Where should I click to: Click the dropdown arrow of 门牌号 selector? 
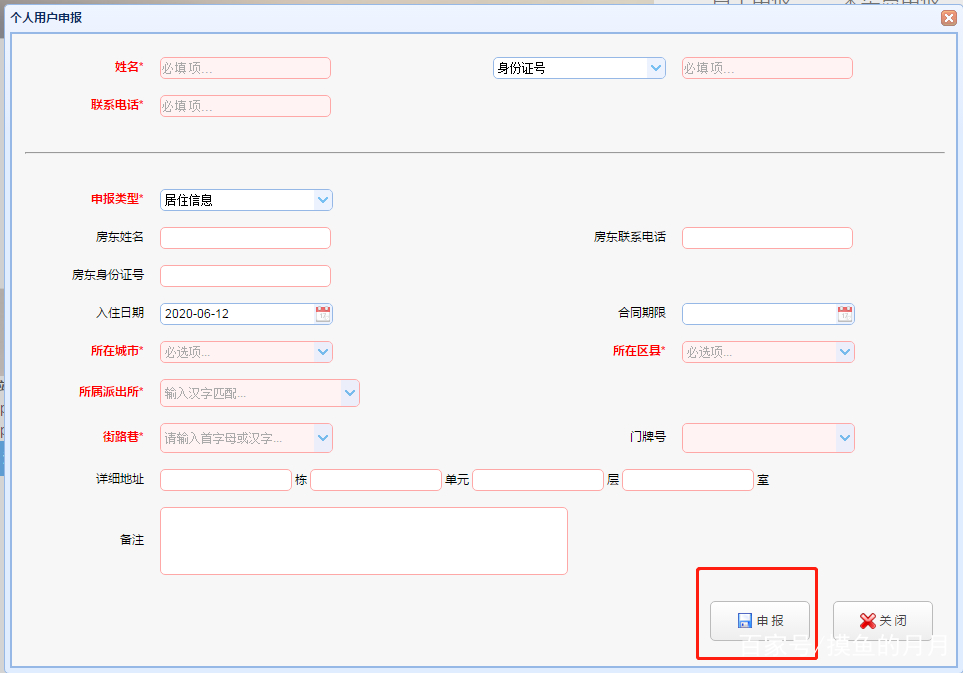coord(845,438)
